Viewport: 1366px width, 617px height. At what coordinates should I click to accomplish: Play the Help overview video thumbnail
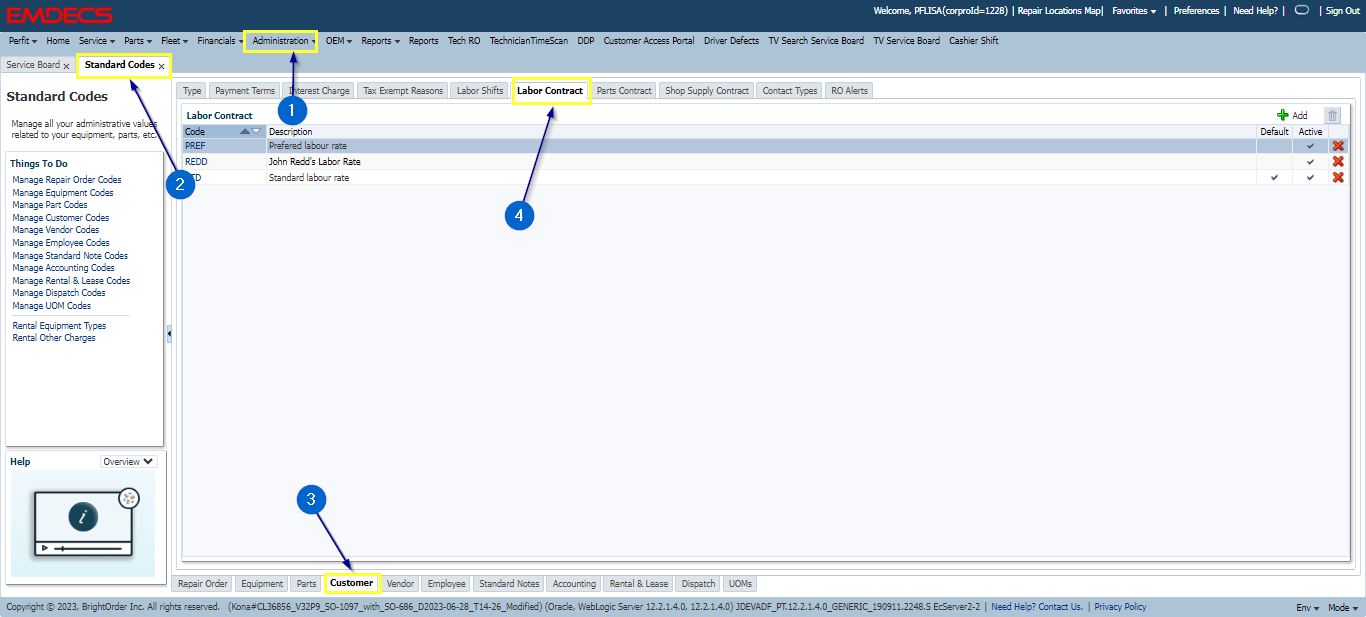pyautogui.click(x=83, y=520)
